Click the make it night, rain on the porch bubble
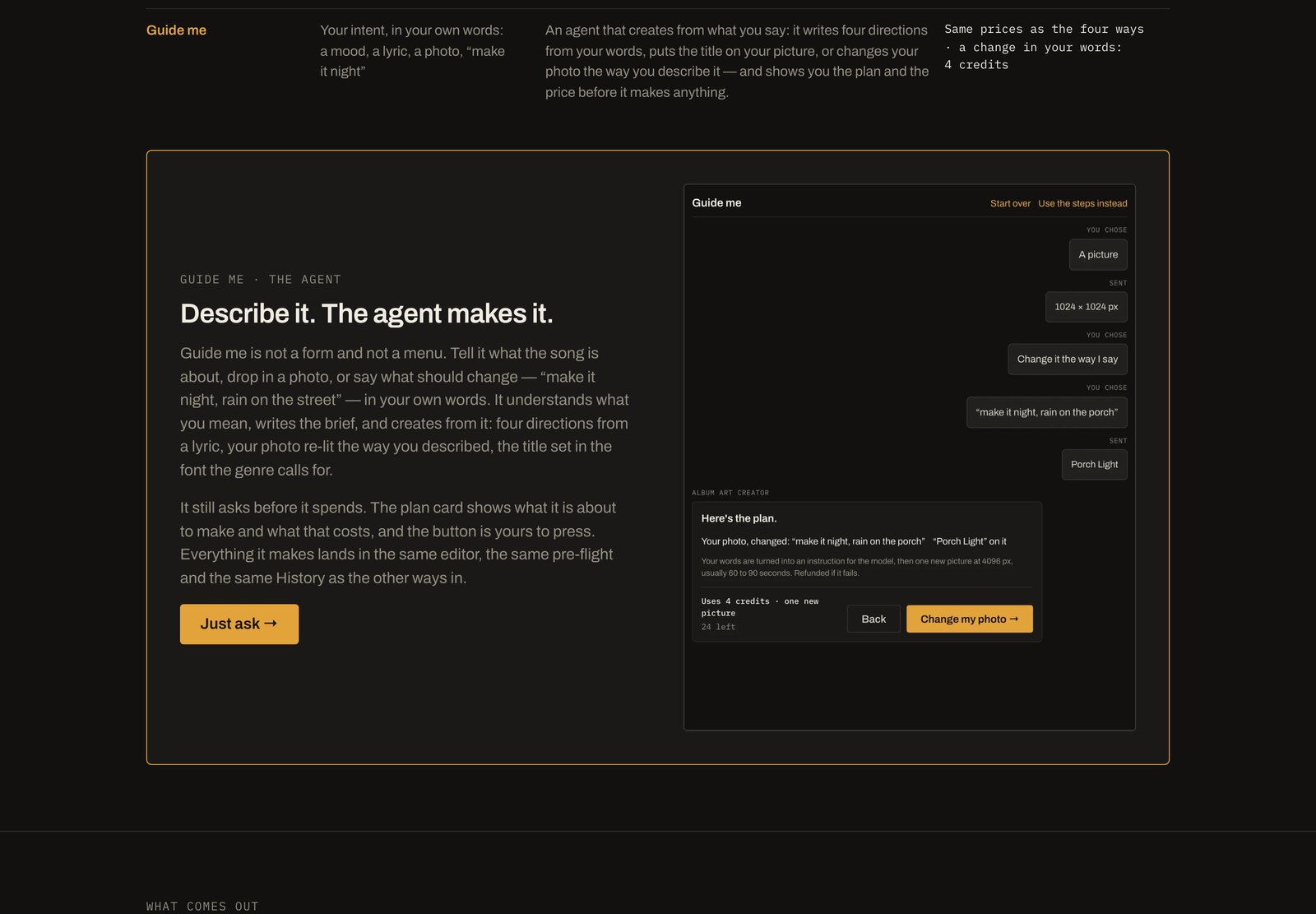The height and width of the screenshot is (914, 1316). 1047,412
